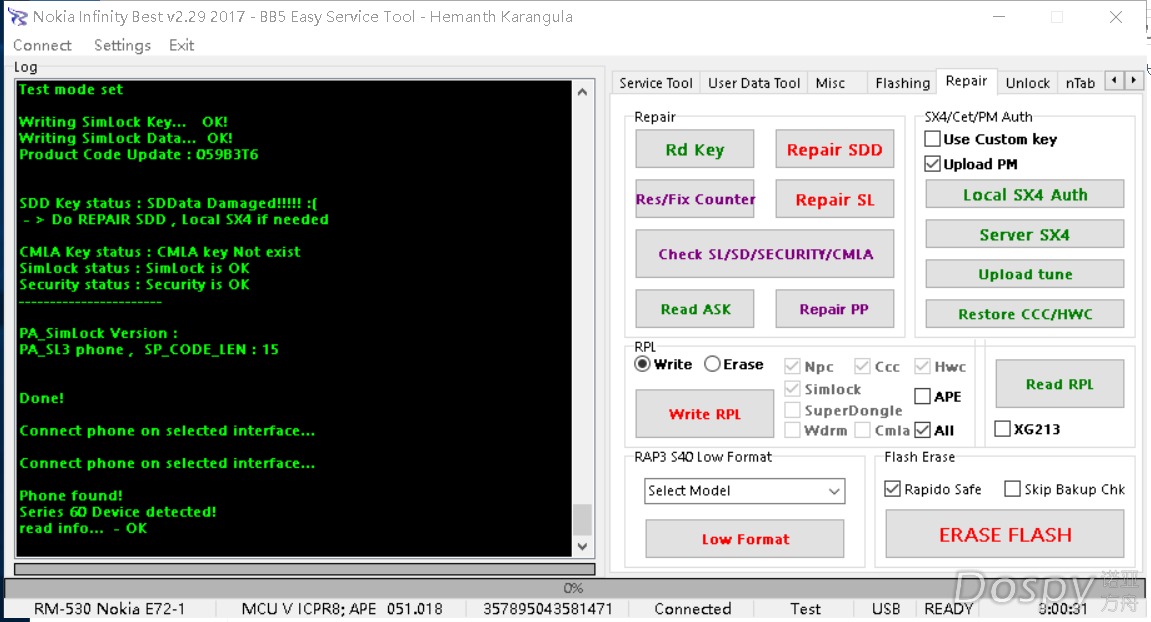Screen dimensions: 1151x622
Task: Click the Upload tune button
Action: tap(1025, 274)
